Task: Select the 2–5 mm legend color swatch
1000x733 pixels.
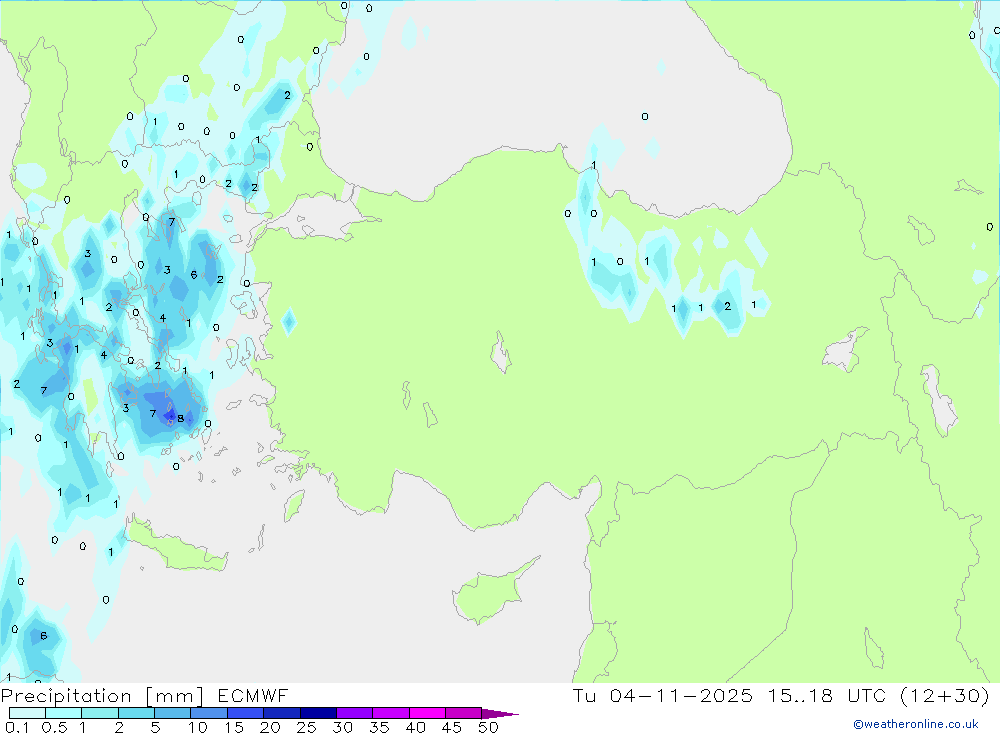Action: pos(136,713)
